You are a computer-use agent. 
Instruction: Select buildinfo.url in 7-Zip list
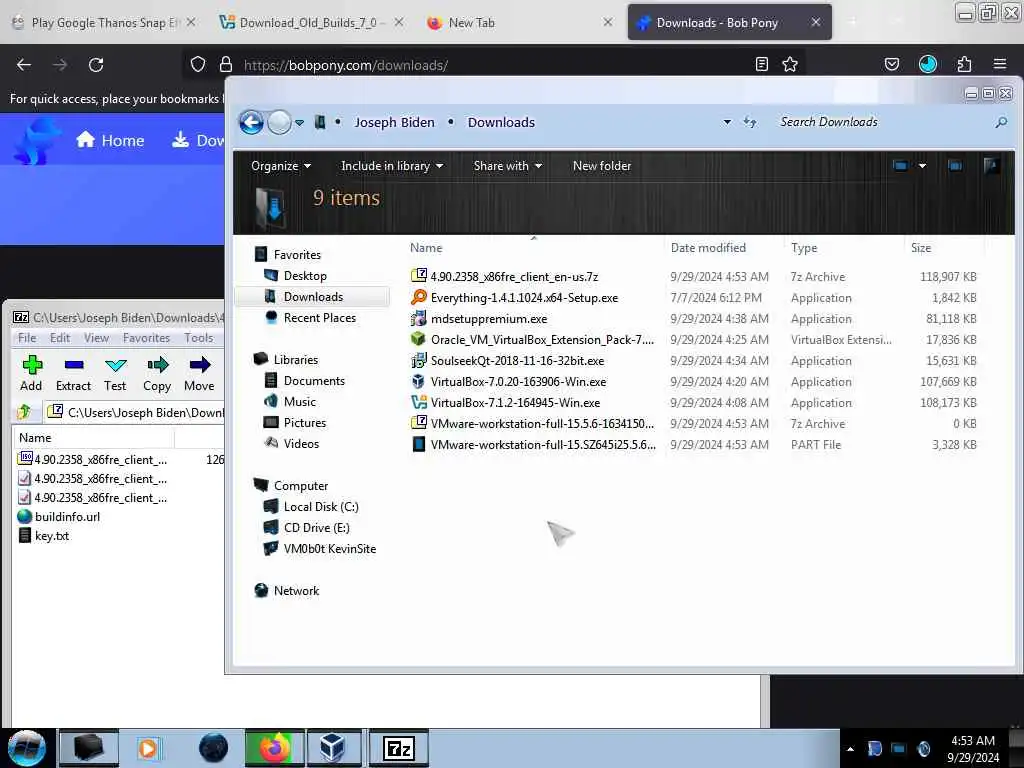(x=67, y=516)
